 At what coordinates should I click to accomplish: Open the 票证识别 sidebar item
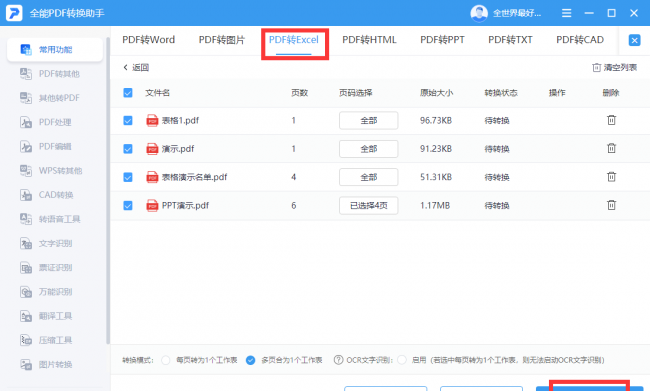(x=46, y=267)
